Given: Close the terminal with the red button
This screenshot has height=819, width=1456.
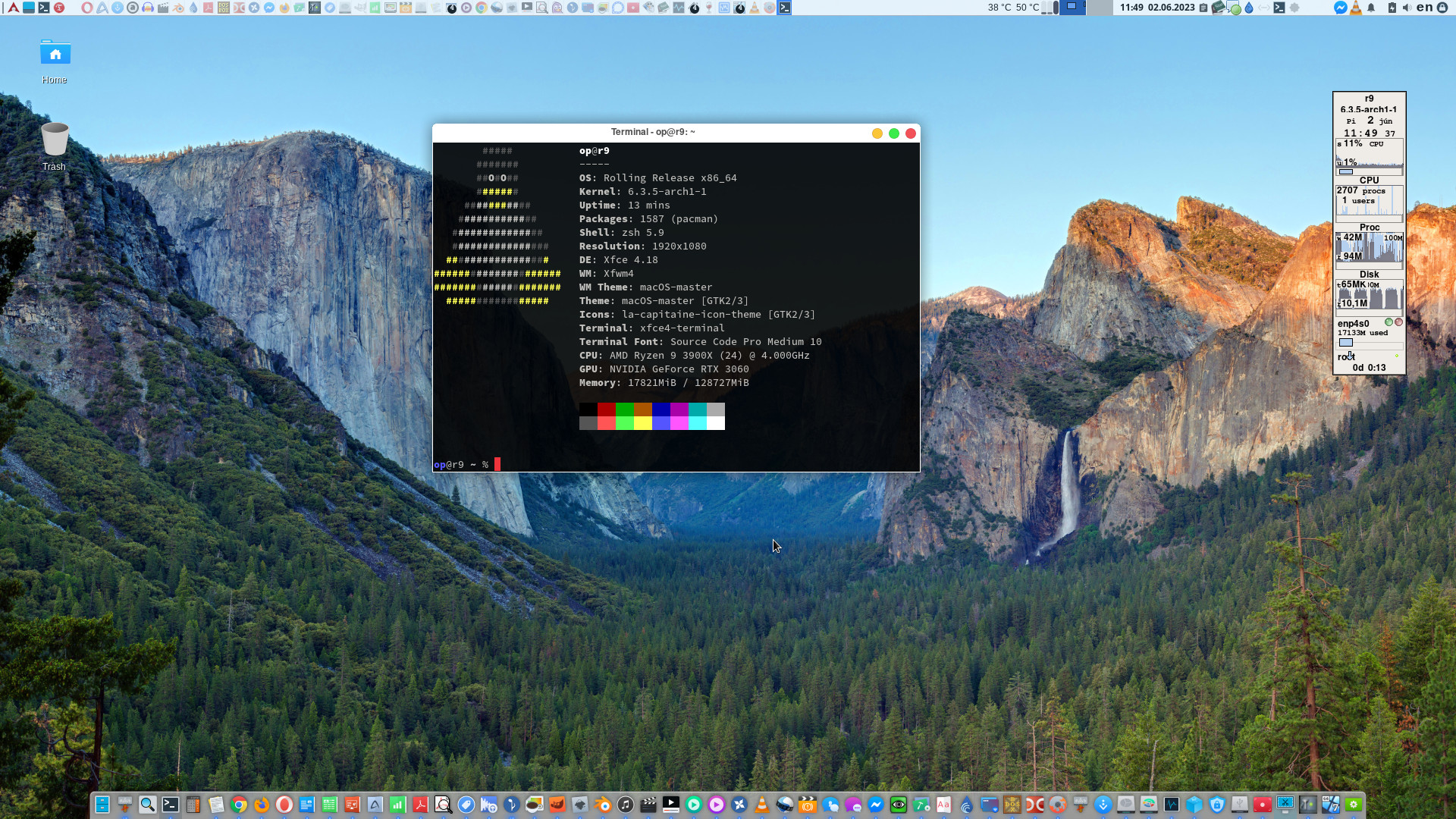Looking at the screenshot, I should [911, 133].
